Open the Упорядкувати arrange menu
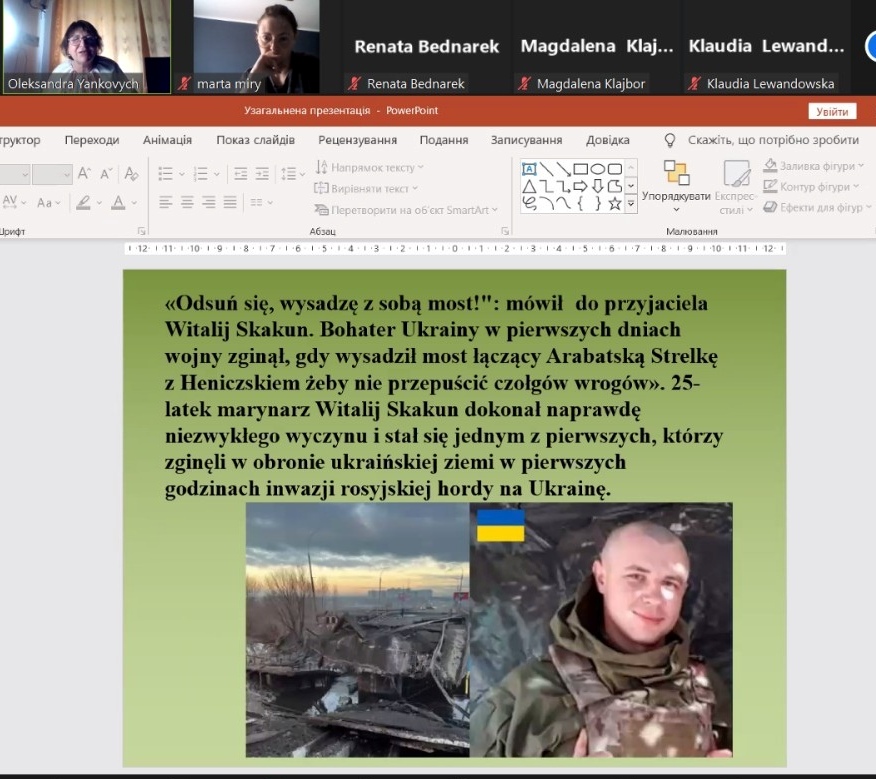This screenshot has width=876, height=779. [x=676, y=187]
